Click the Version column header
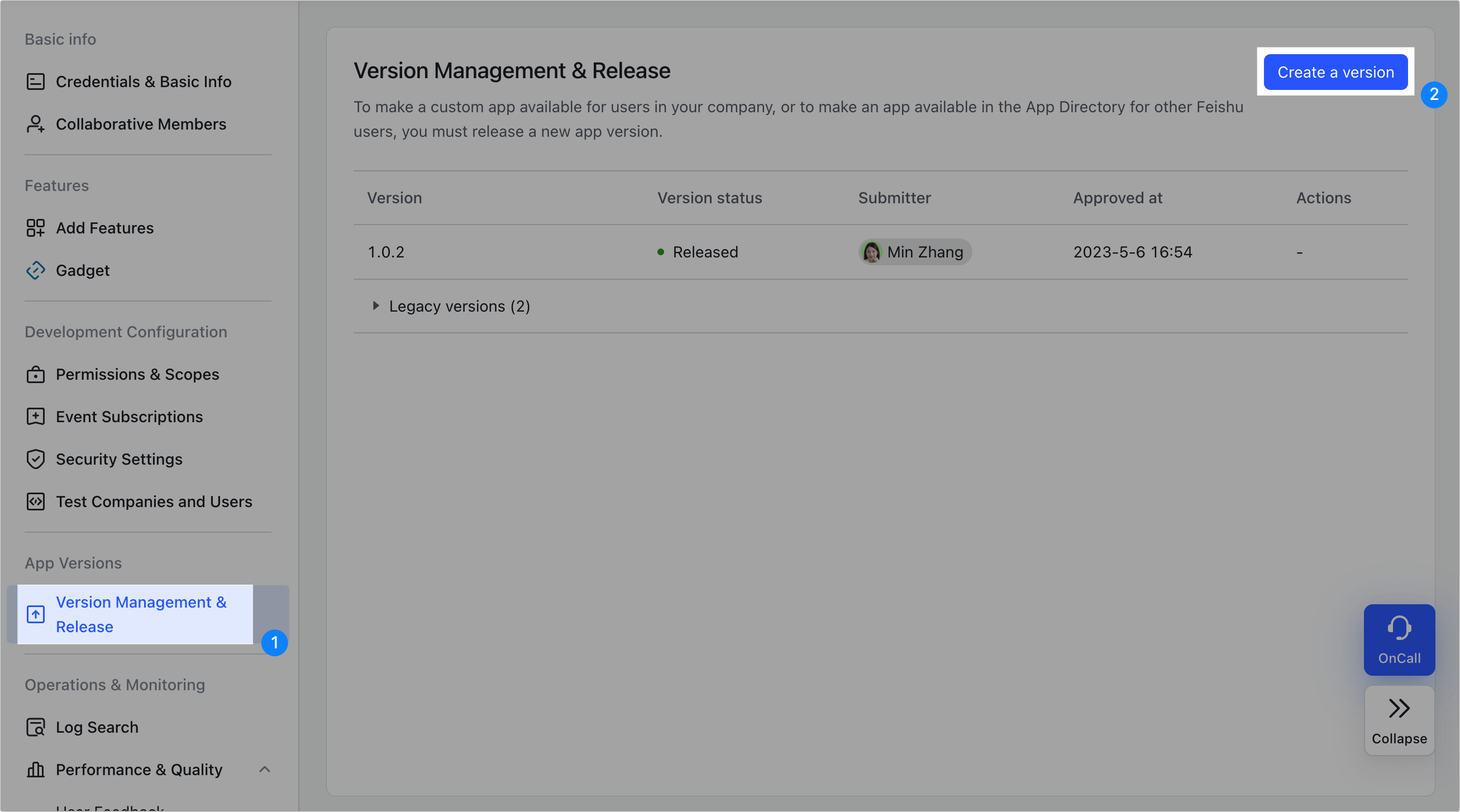The image size is (1460, 812). (394, 198)
